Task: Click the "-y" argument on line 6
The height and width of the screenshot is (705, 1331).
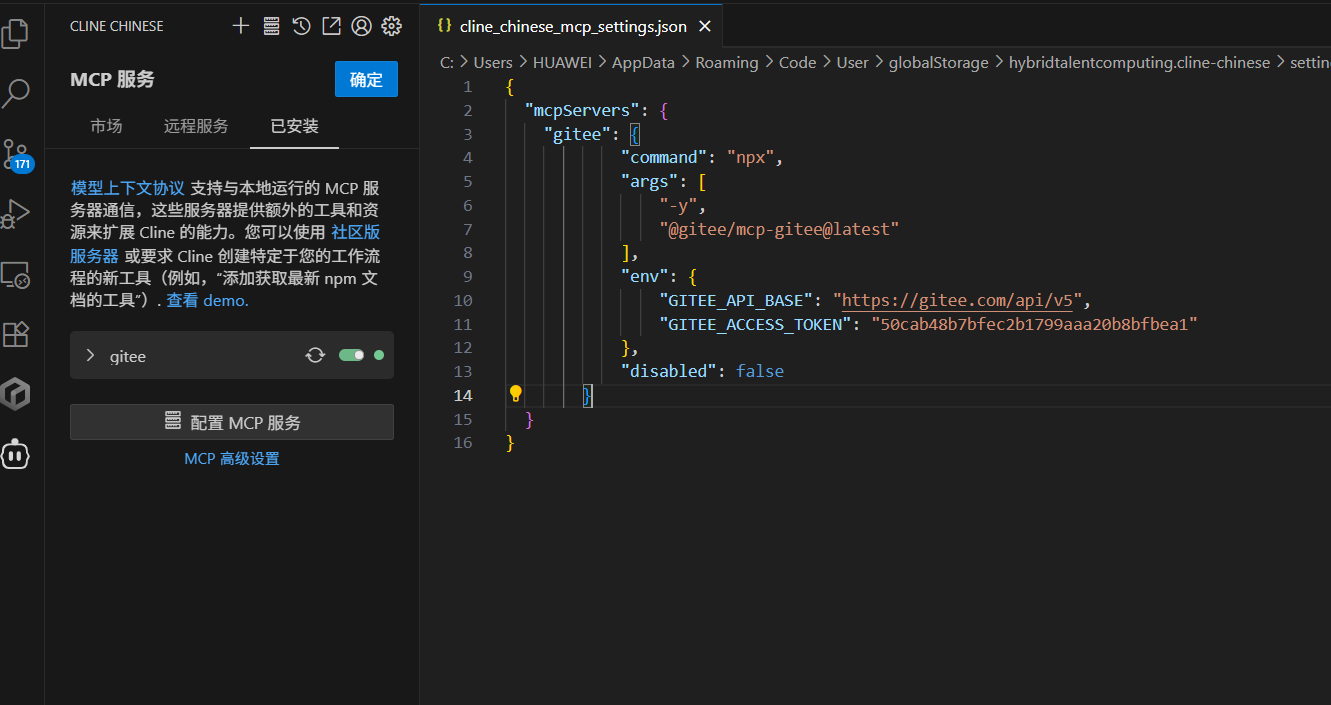Action: click(x=678, y=205)
